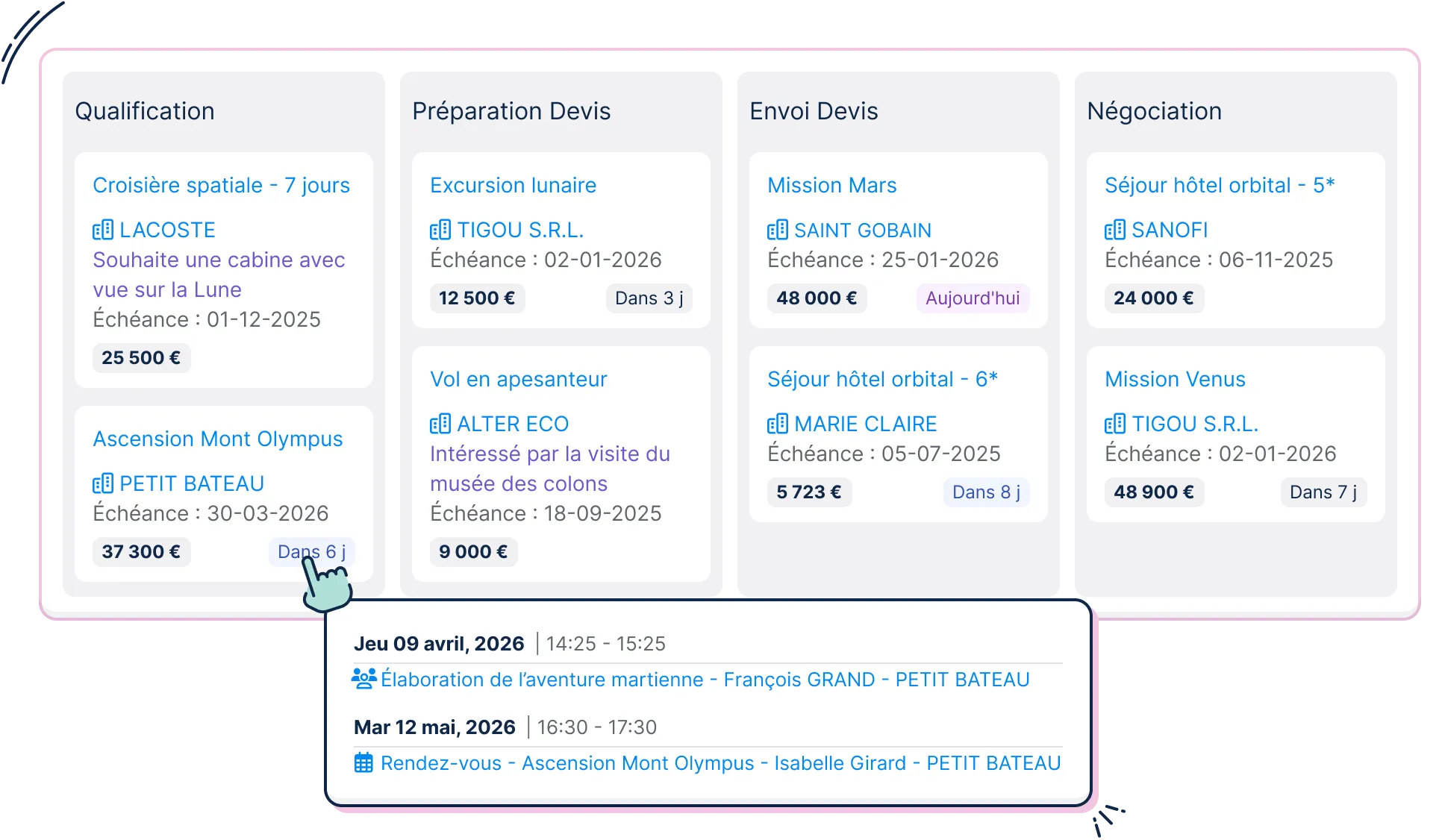Click the Dans 6 j badge
The width and height of the screenshot is (1442, 840).
pos(311,552)
